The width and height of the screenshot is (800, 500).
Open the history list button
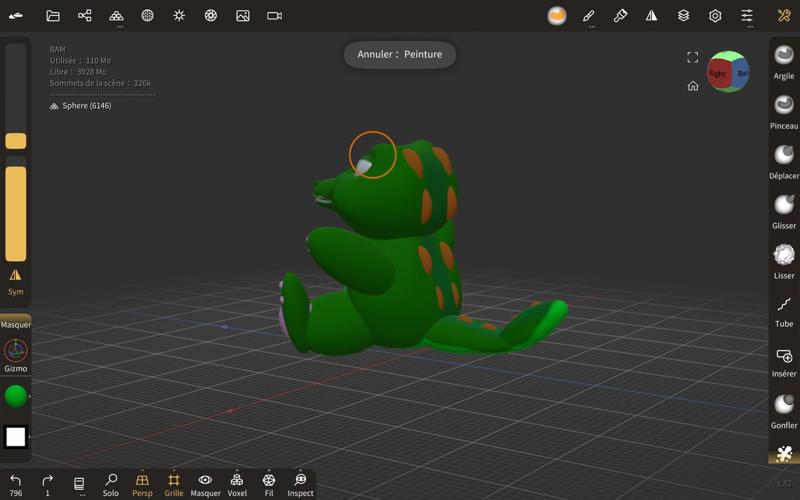(79, 485)
